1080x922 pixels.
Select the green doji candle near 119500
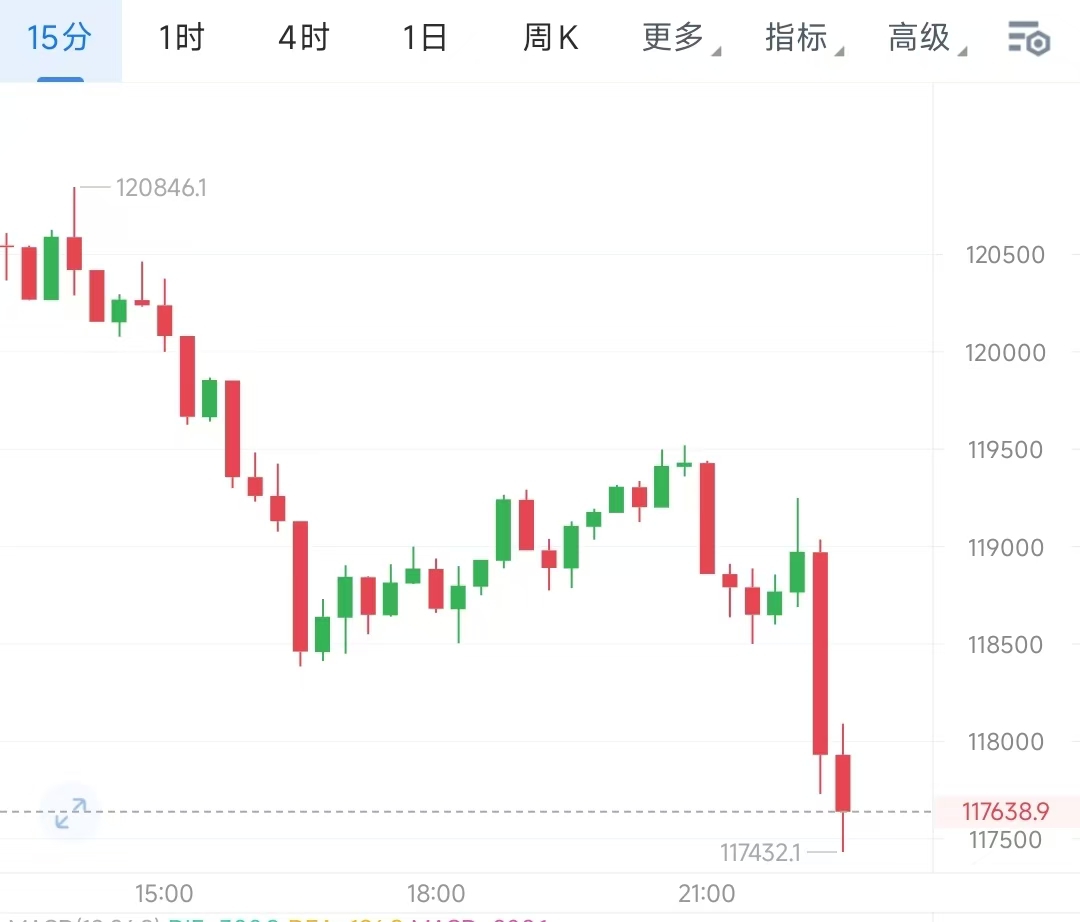pos(684,464)
